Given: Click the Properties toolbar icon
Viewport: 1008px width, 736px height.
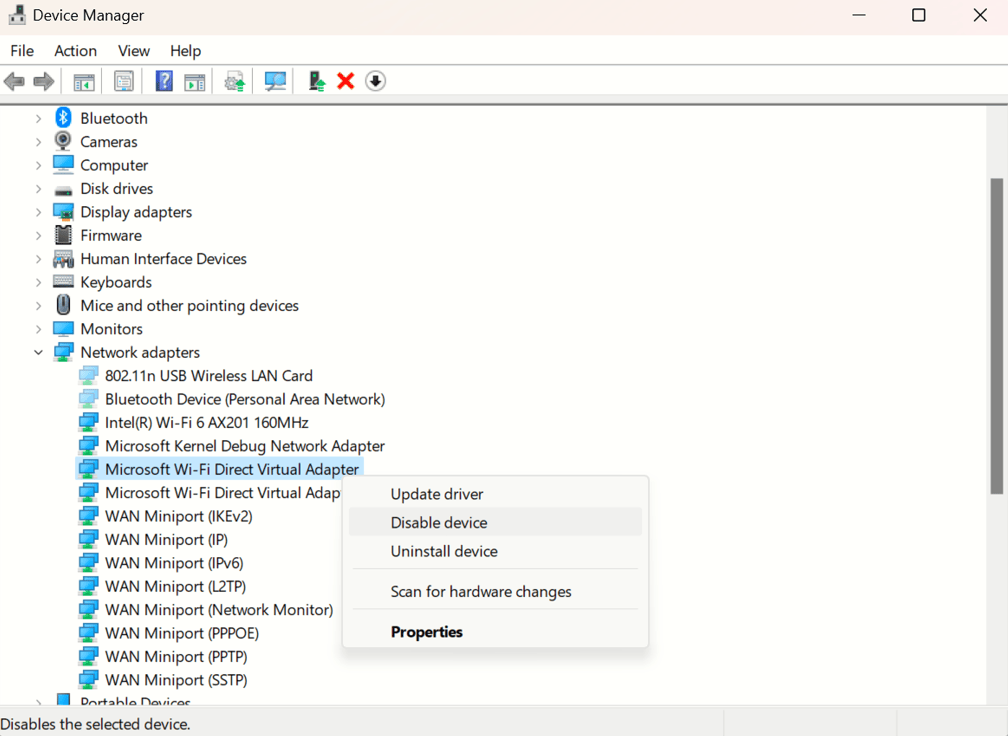Looking at the screenshot, I should tap(123, 81).
